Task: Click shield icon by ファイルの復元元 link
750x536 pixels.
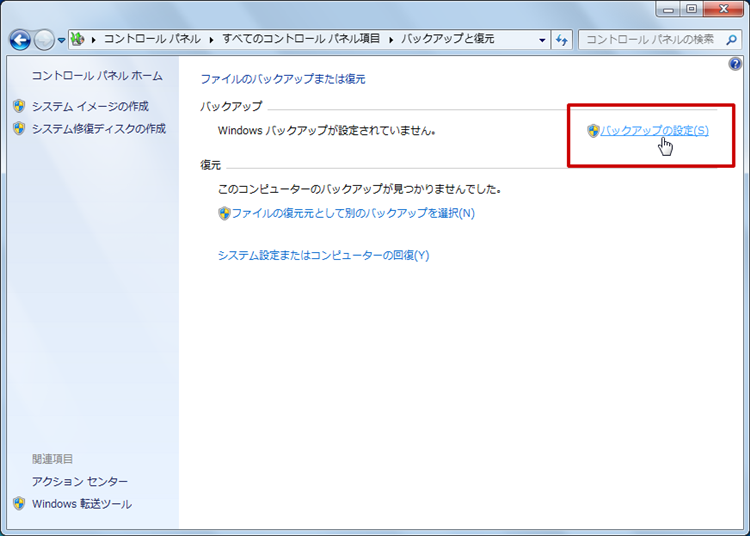Action: 224,213
